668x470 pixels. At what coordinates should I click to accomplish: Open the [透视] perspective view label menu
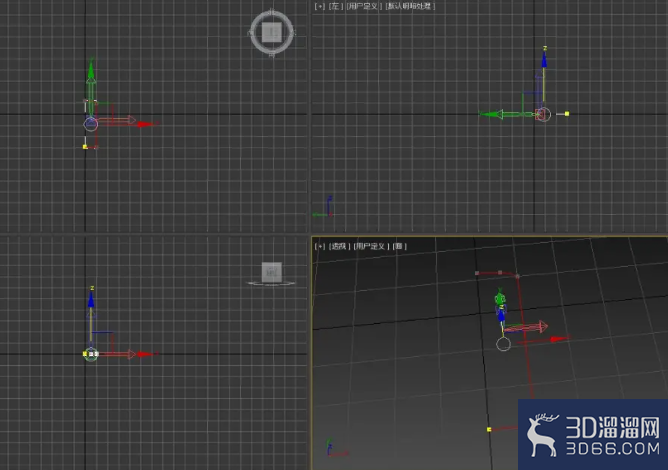coord(340,246)
